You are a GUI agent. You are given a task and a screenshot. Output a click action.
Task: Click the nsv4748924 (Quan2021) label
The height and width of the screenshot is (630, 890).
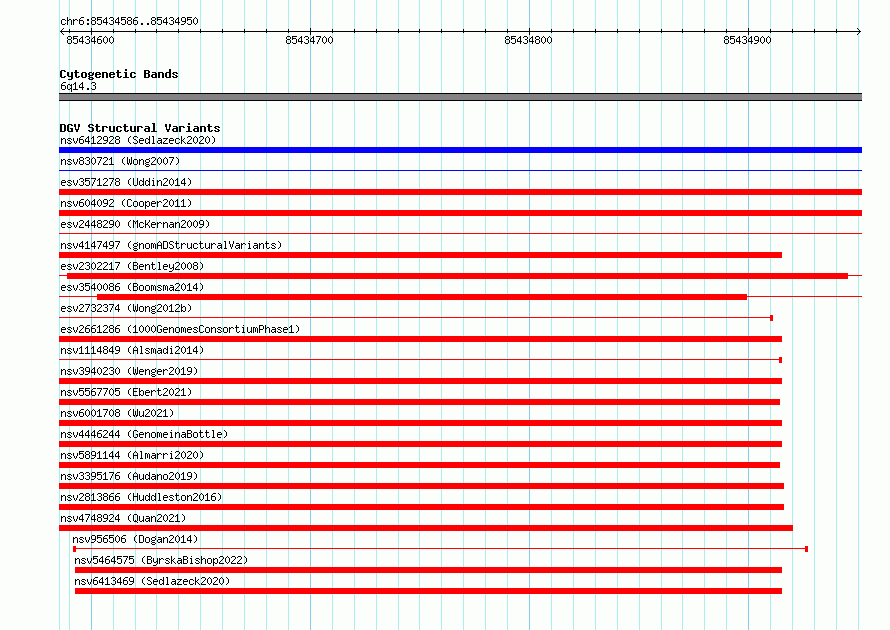pos(123,518)
